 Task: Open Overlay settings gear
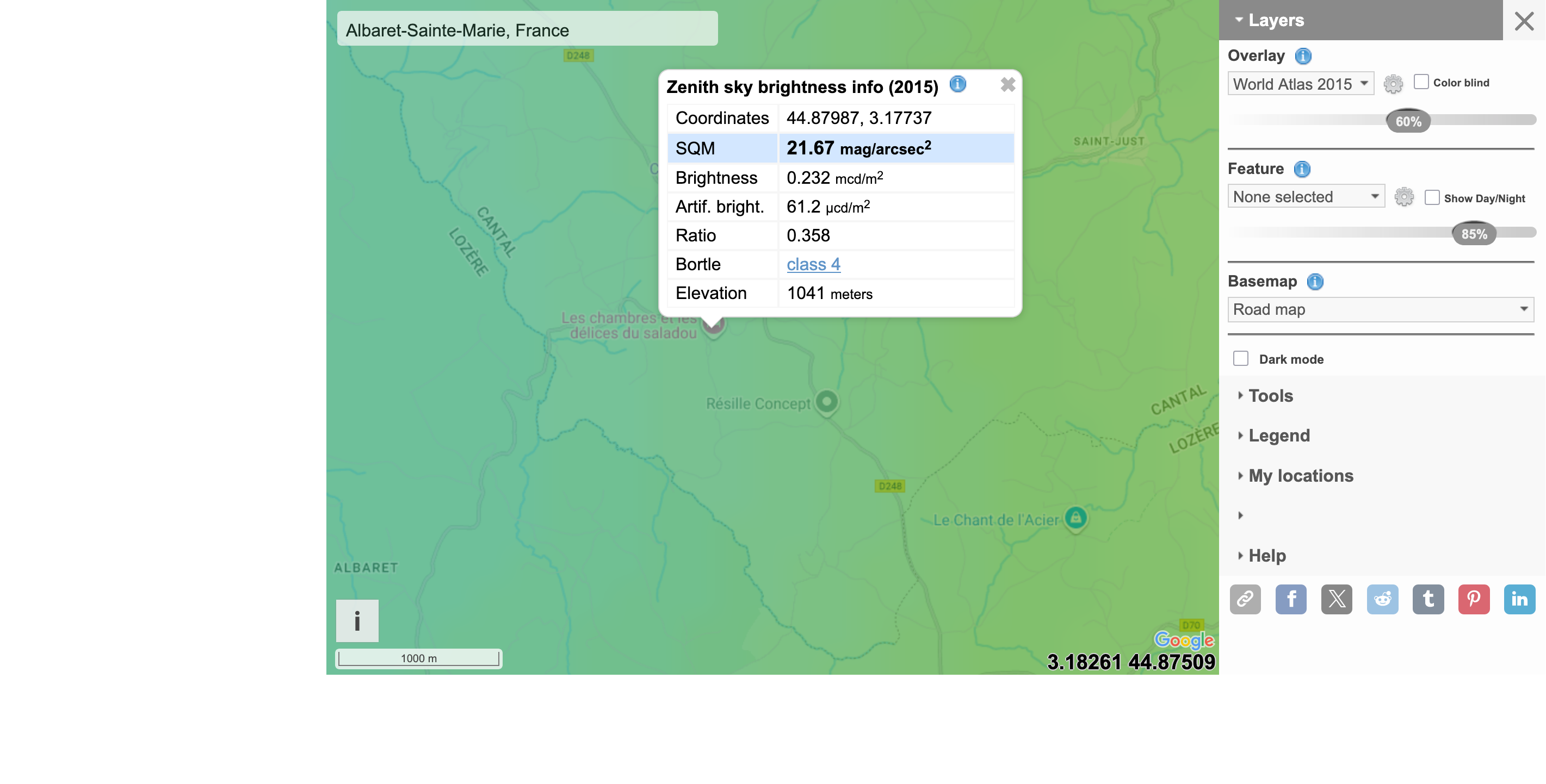coord(1393,84)
